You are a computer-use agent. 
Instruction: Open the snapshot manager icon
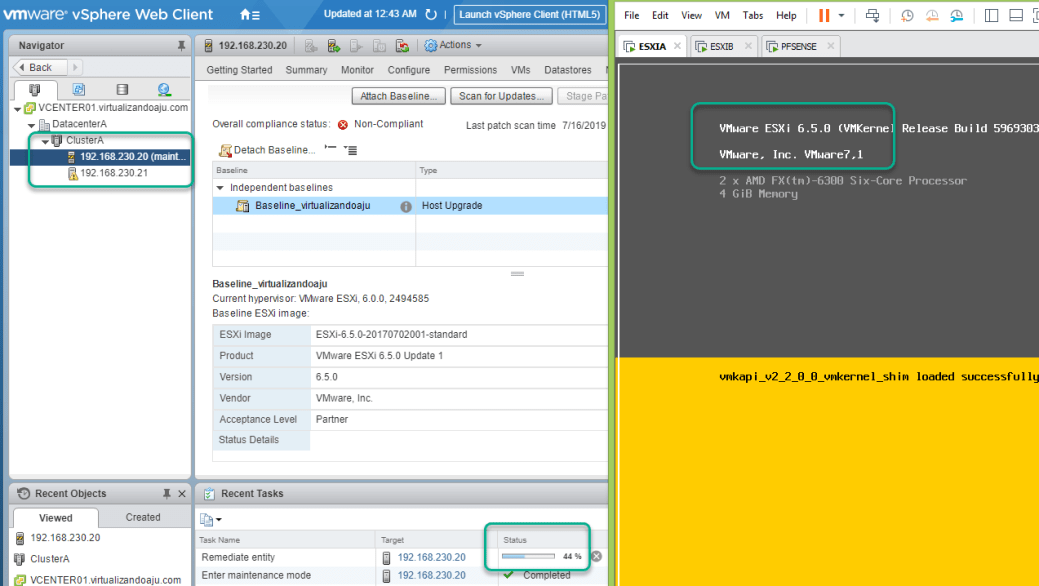(x=957, y=16)
